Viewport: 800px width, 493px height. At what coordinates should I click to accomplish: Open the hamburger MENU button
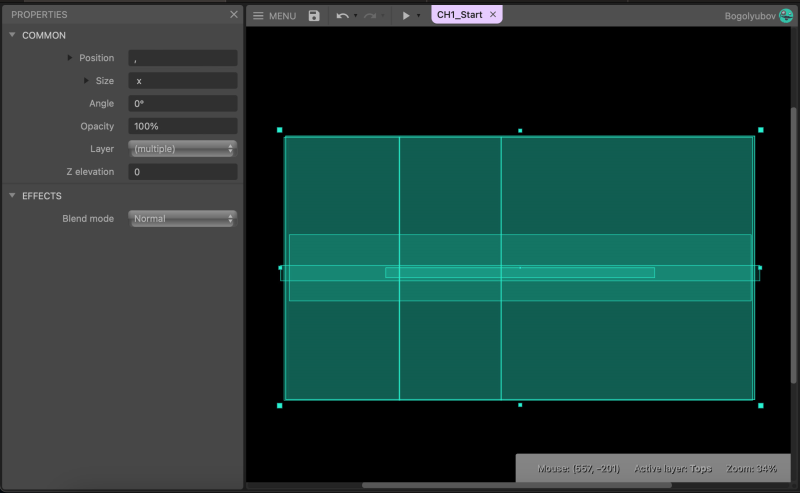click(x=274, y=16)
